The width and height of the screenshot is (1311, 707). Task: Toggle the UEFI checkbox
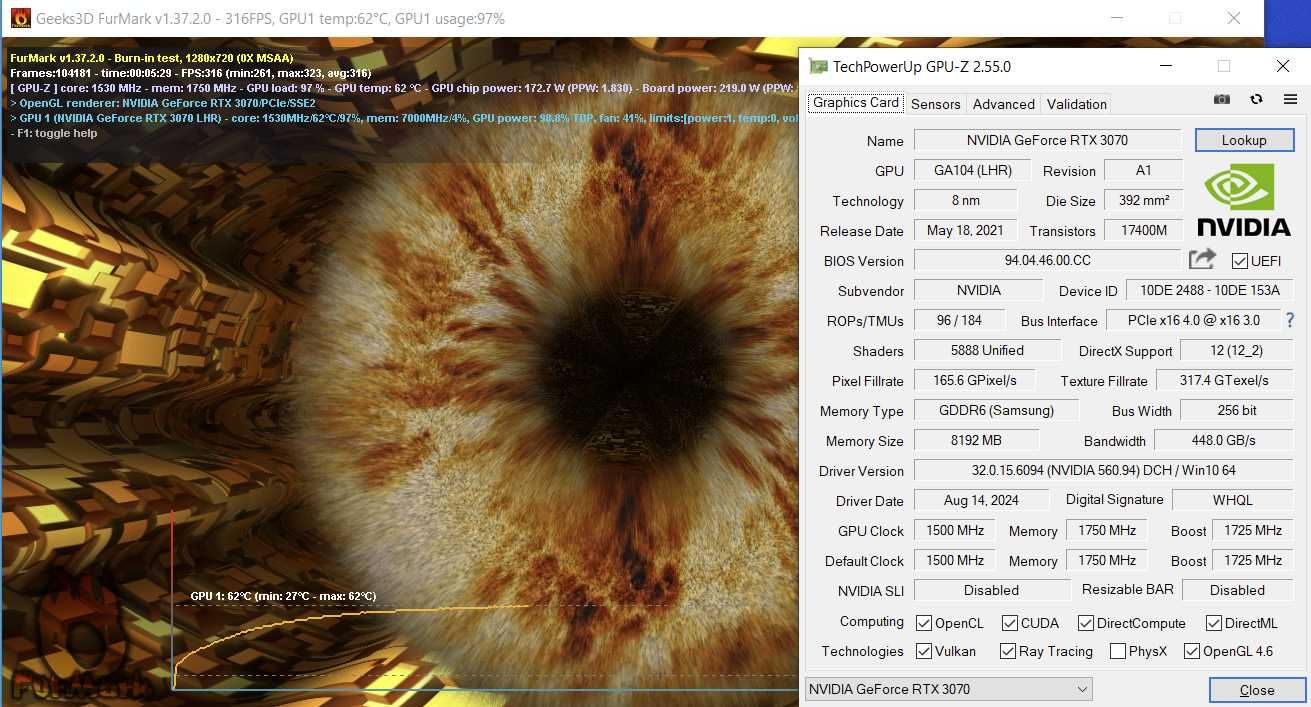(1240, 261)
